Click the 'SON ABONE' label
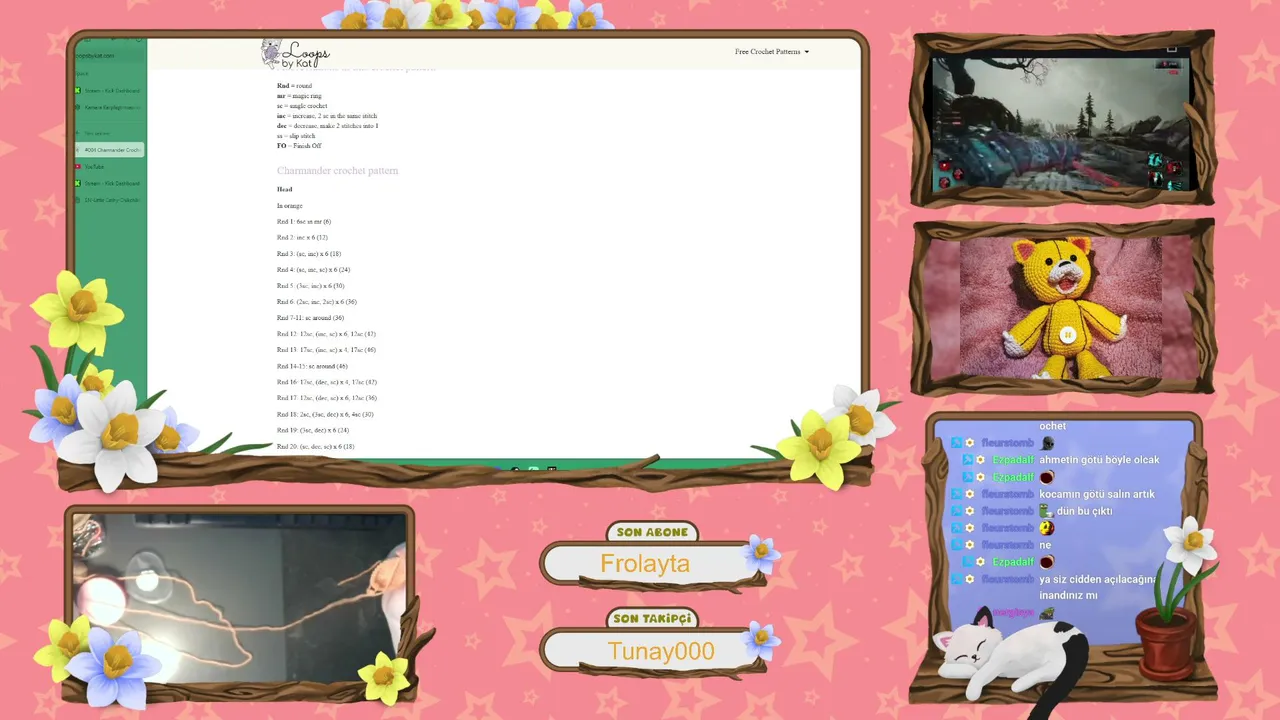Screen dimensions: 1280x720 coord(652,533)
